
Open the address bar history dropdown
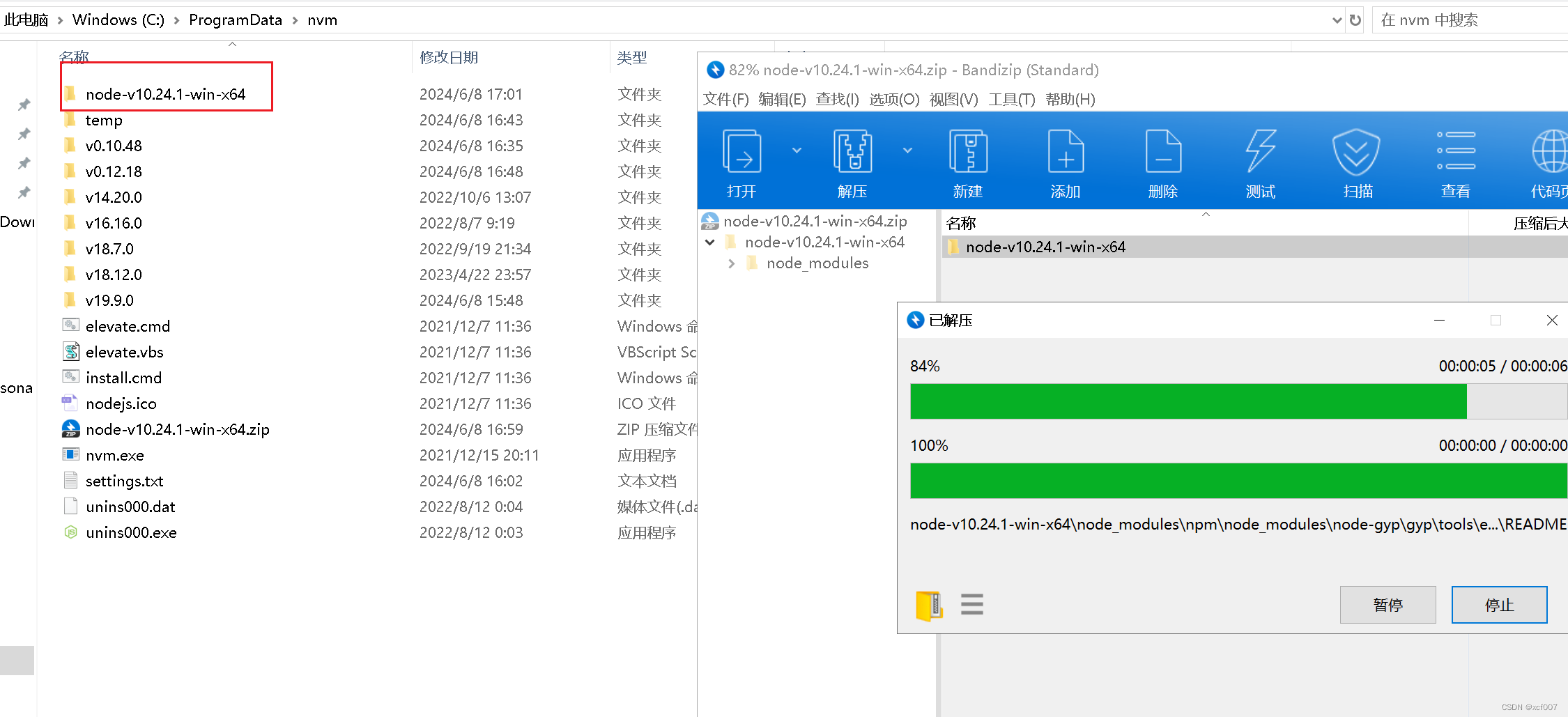[1336, 20]
